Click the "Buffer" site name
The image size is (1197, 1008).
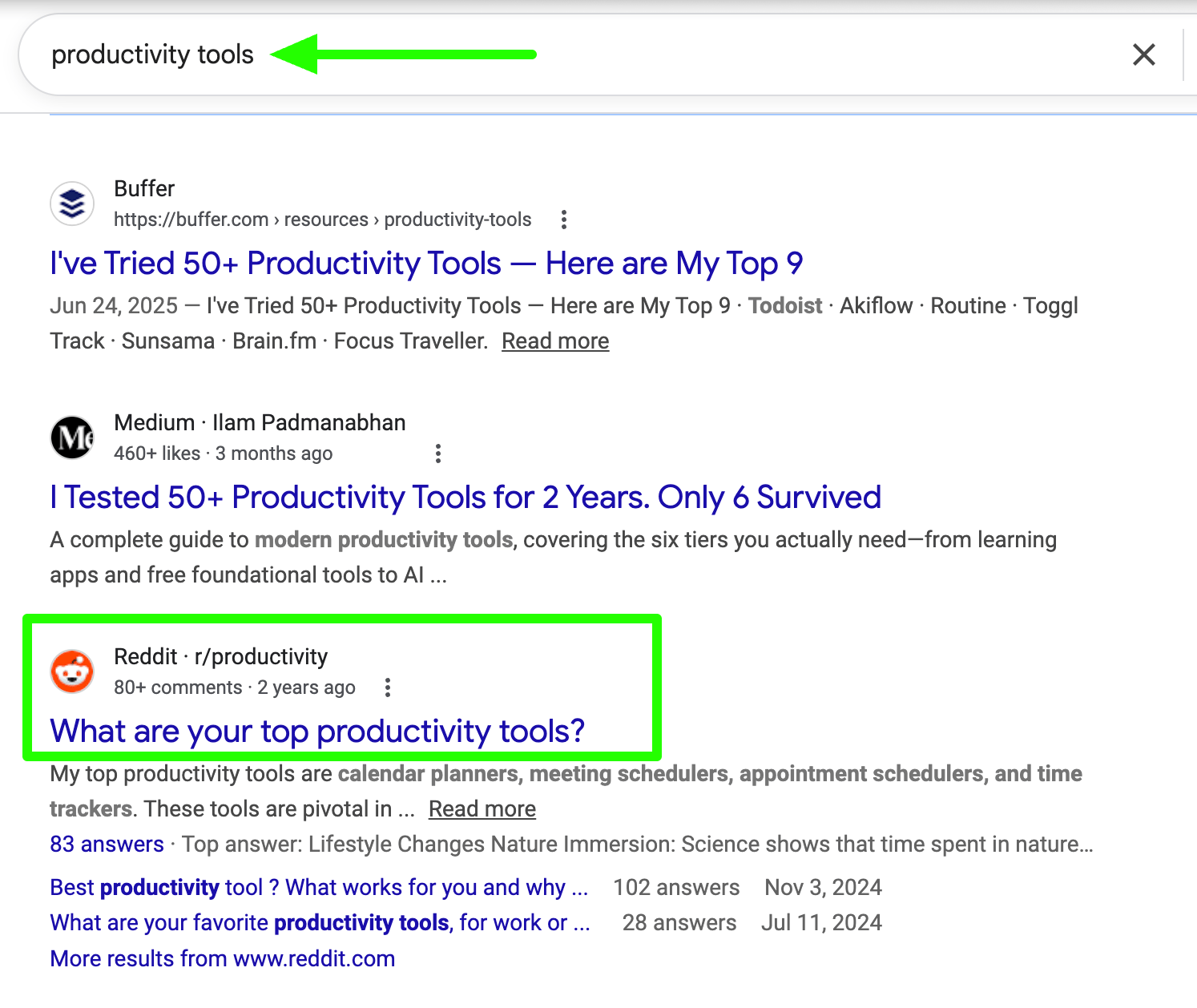coord(144,189)
